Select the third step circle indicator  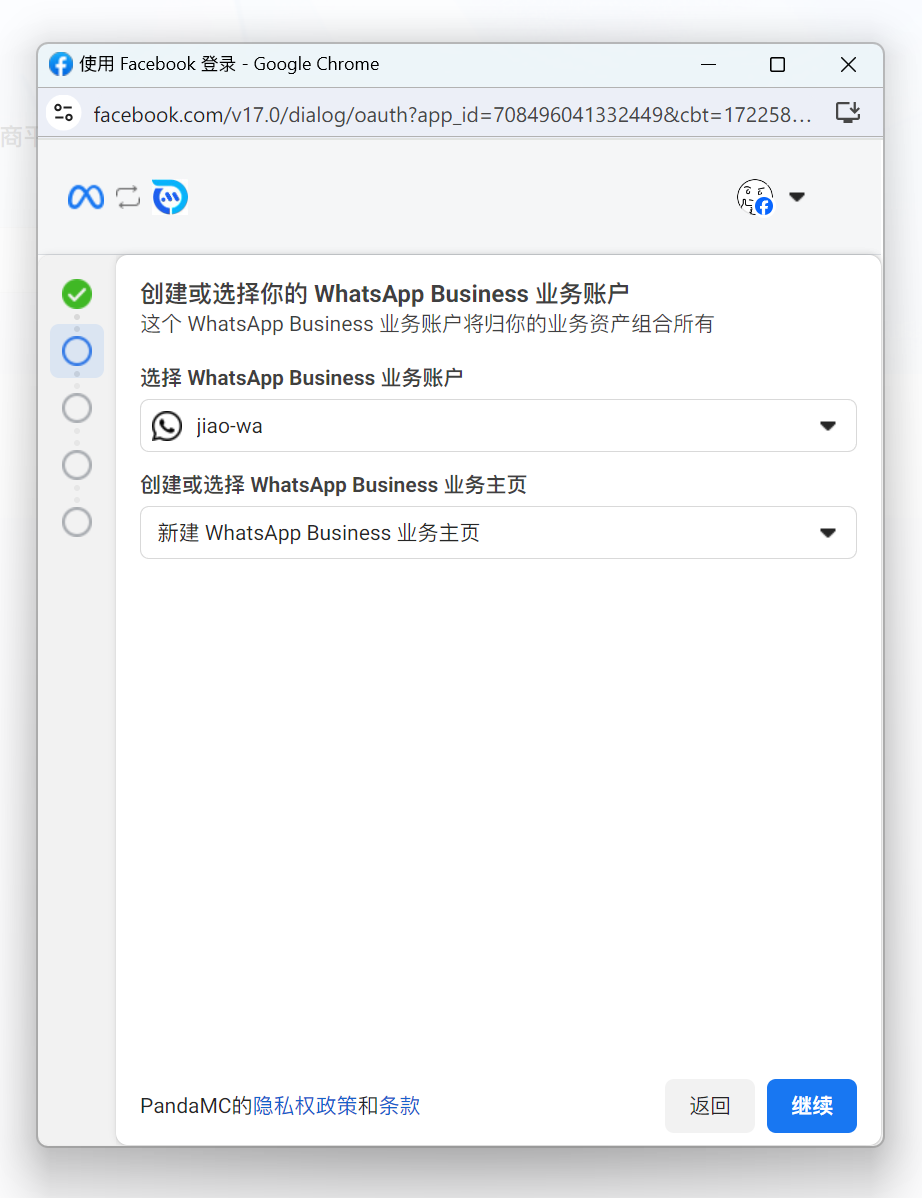[x=77, y=408]
